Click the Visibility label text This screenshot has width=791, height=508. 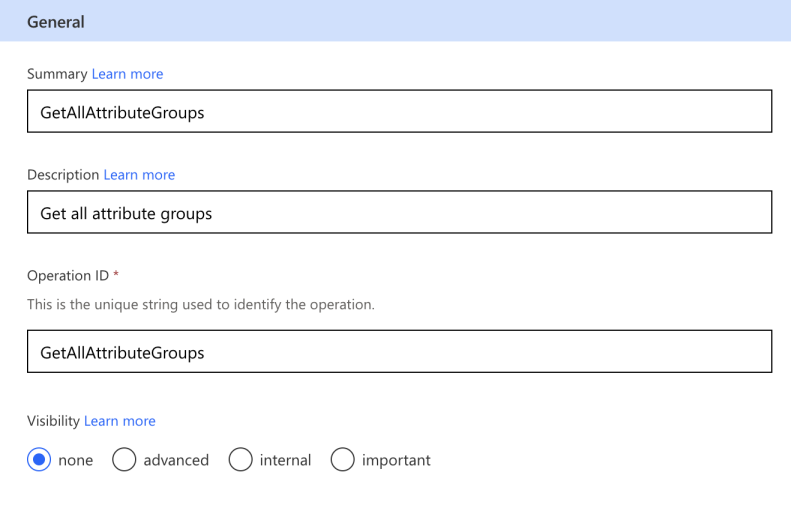[53, 421]
